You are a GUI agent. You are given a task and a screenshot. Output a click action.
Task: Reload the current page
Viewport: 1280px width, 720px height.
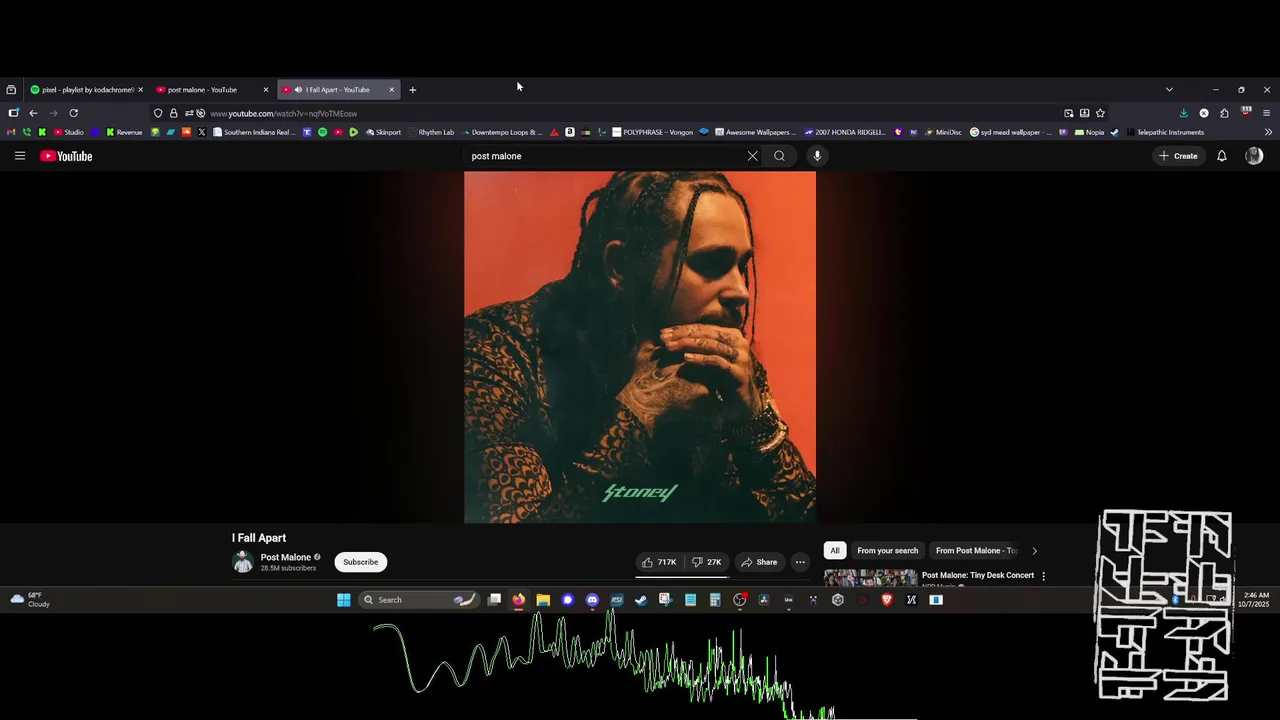pyautogui.click(x=73, y=113)
